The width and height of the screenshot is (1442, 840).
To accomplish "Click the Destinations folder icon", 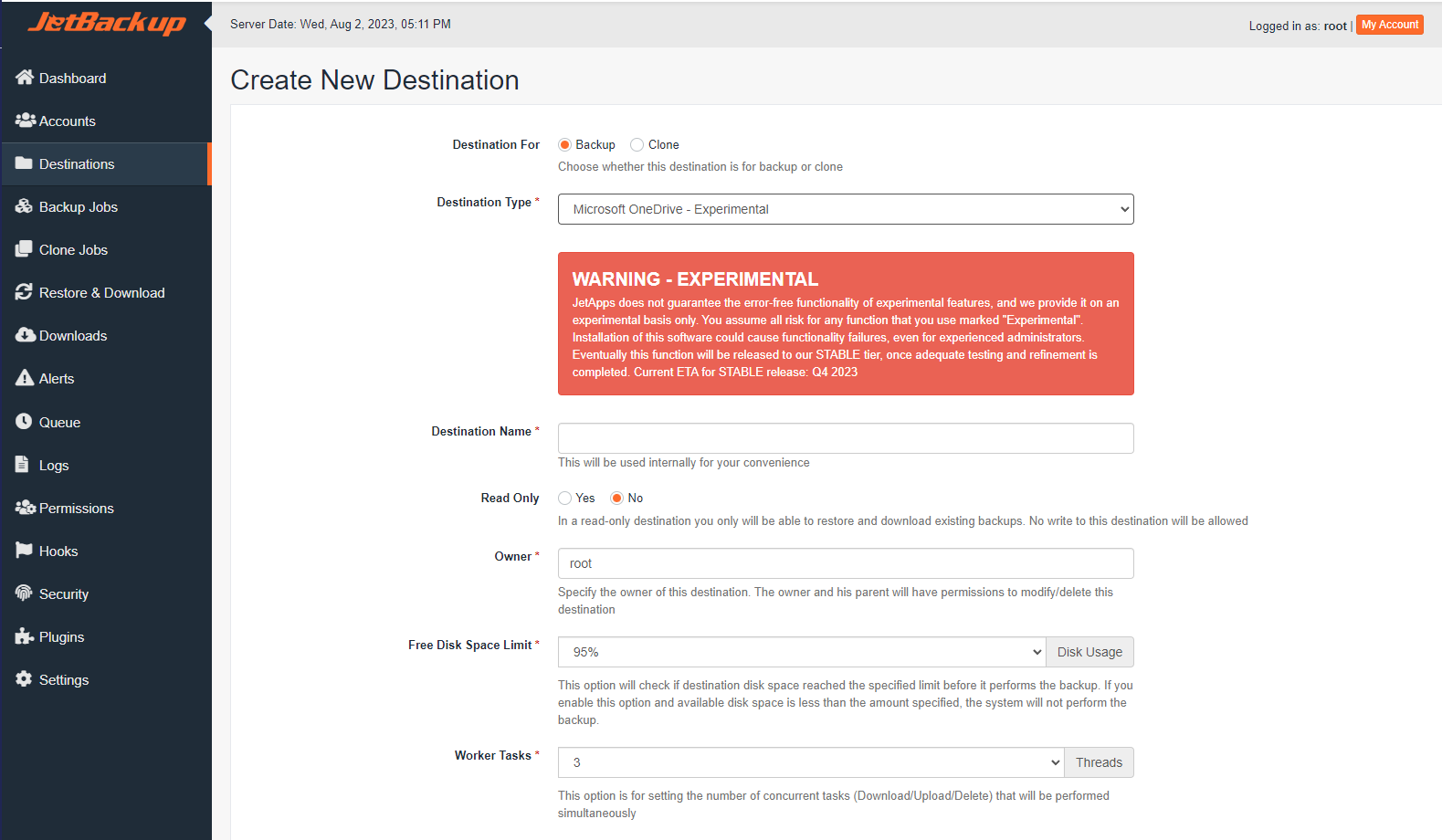I will click(24, 163).
